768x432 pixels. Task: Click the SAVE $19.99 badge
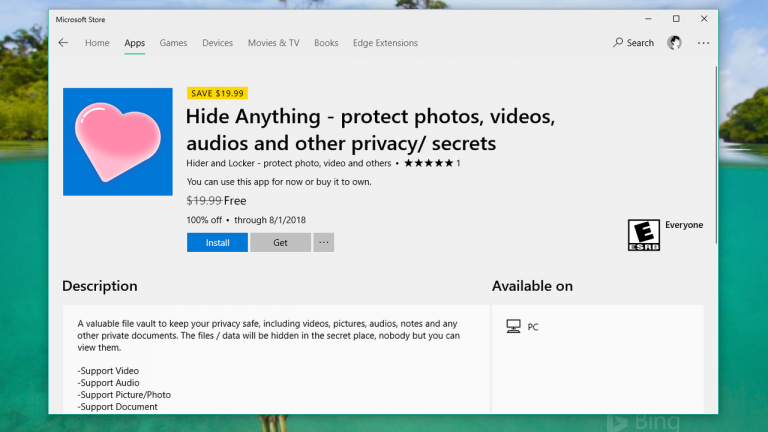click(x=217, y=93)
